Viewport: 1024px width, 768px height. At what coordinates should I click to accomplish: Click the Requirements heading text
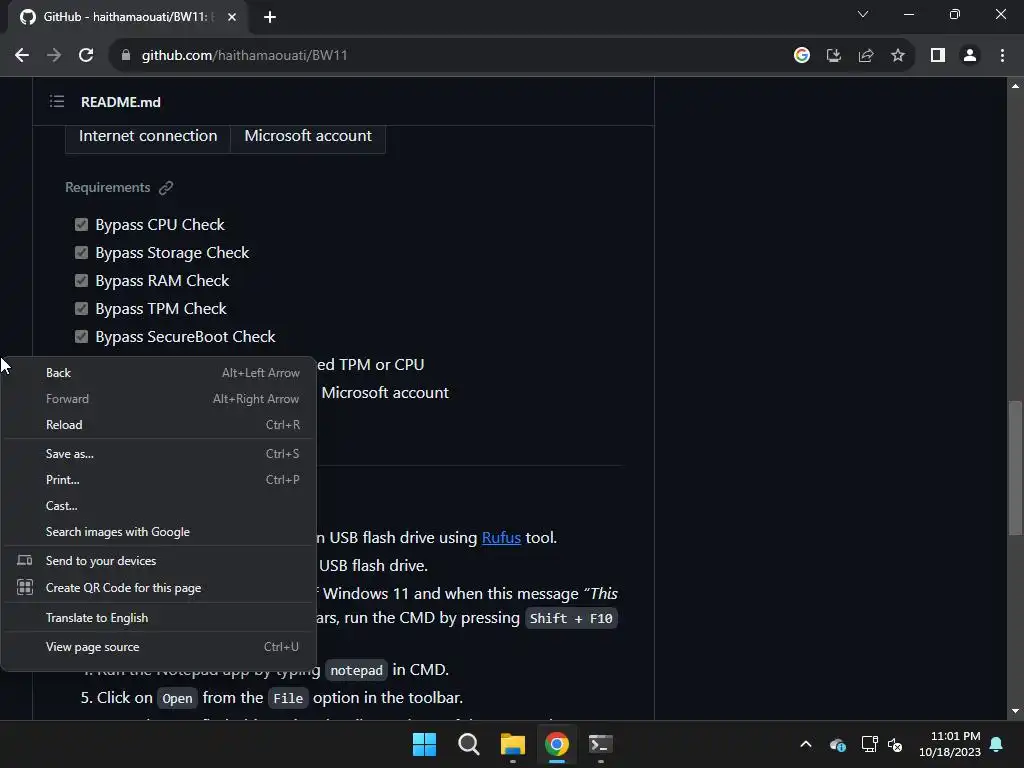(108, 187)
